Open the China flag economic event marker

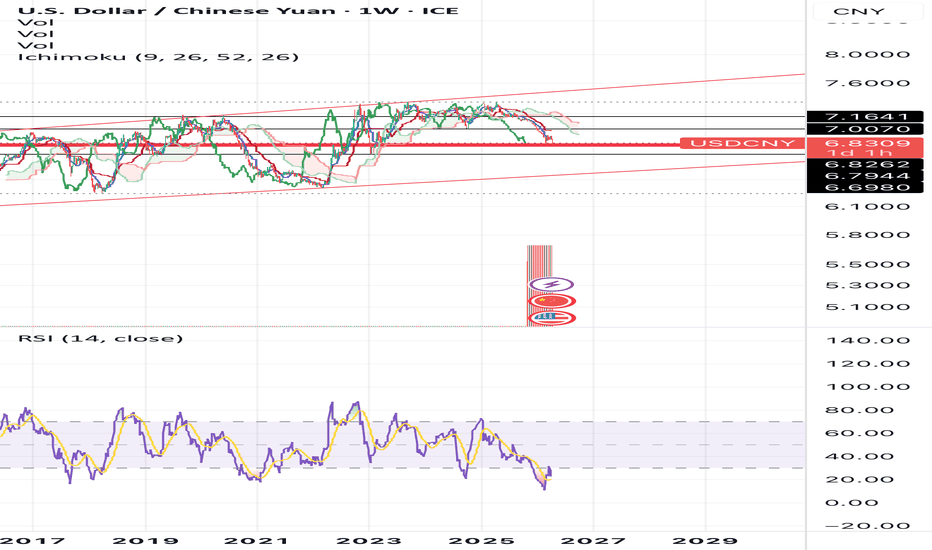551,301
